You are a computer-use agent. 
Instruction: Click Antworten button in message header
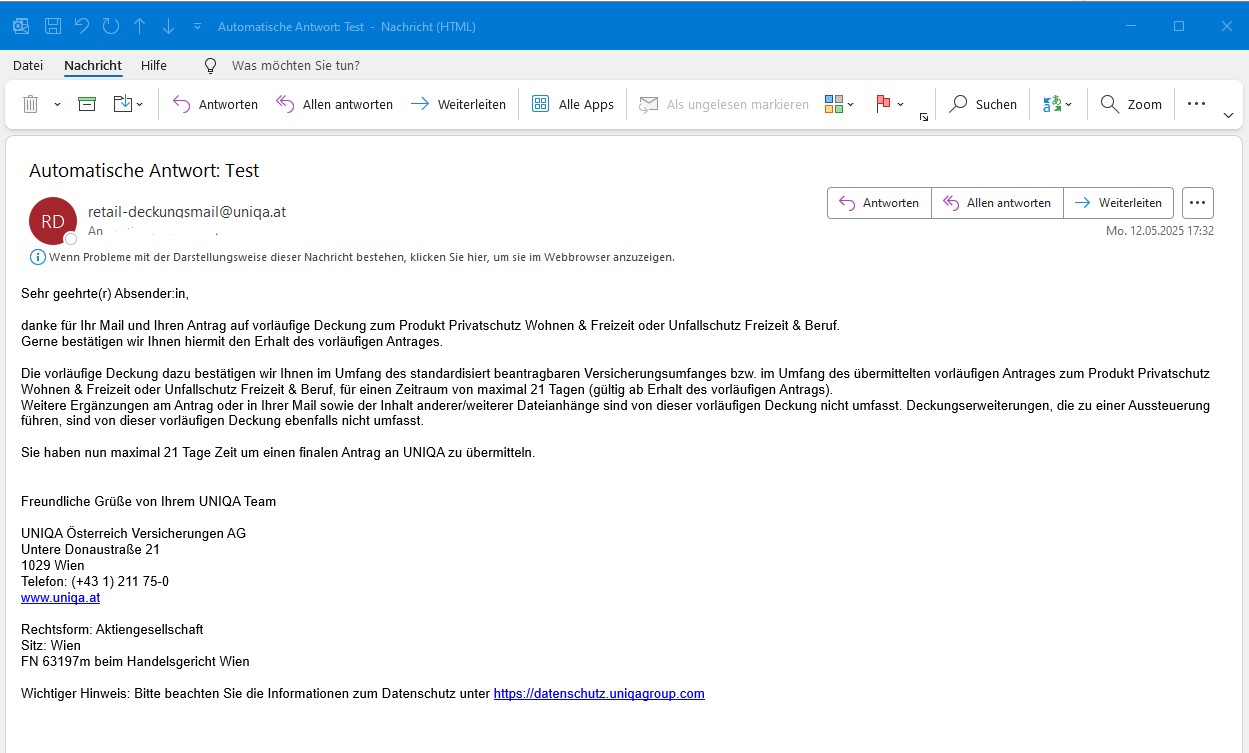pyautogui.click(x=879, y=202)
